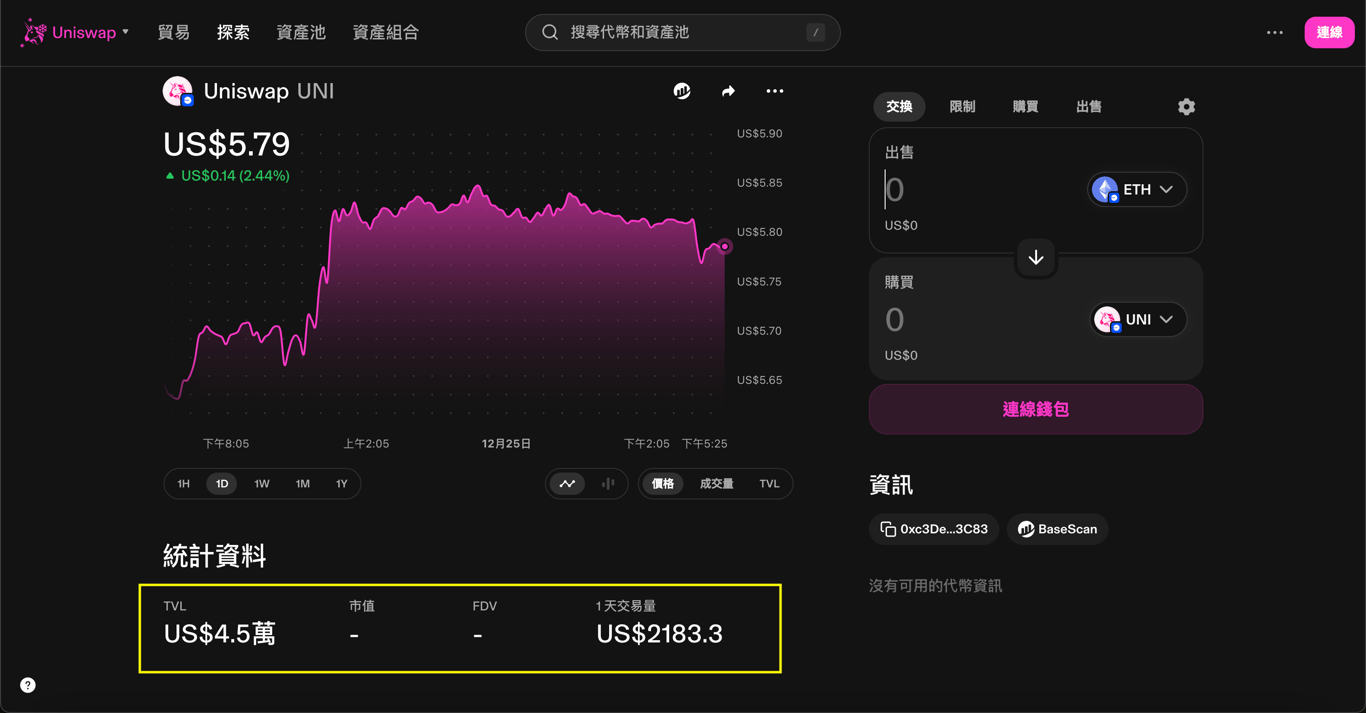Show the TVL chart
The image size is (1366, 713).
pos(769,484)
